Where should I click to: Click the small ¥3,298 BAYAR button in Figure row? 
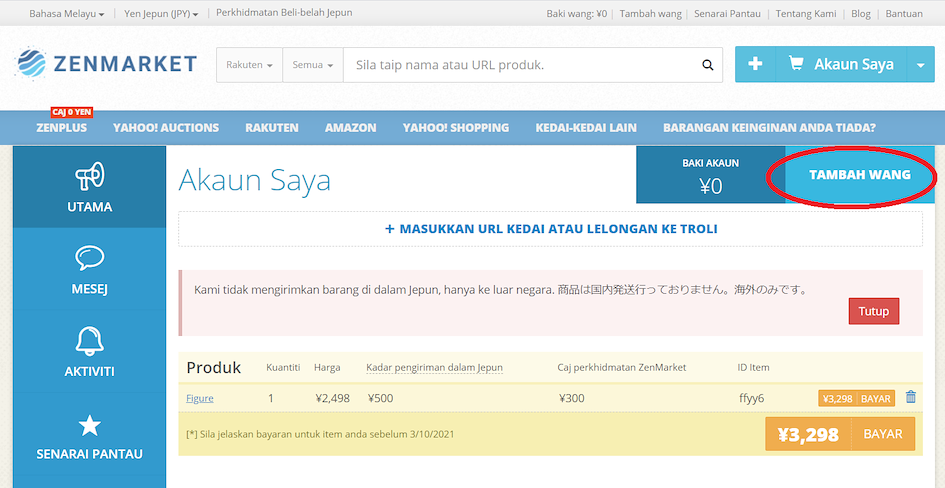pos(856,398)
